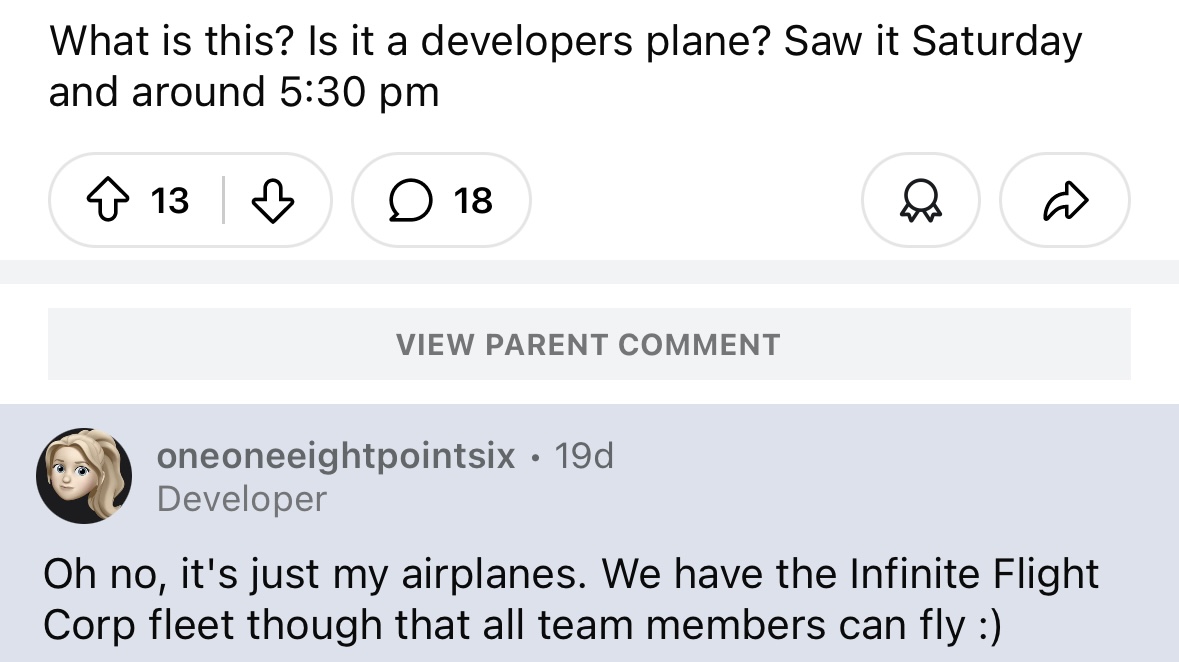The height and width of the screenshot is (662, 1179).
Task: Share the post with the arrow icon
Action: click(x=1064, y=201)
